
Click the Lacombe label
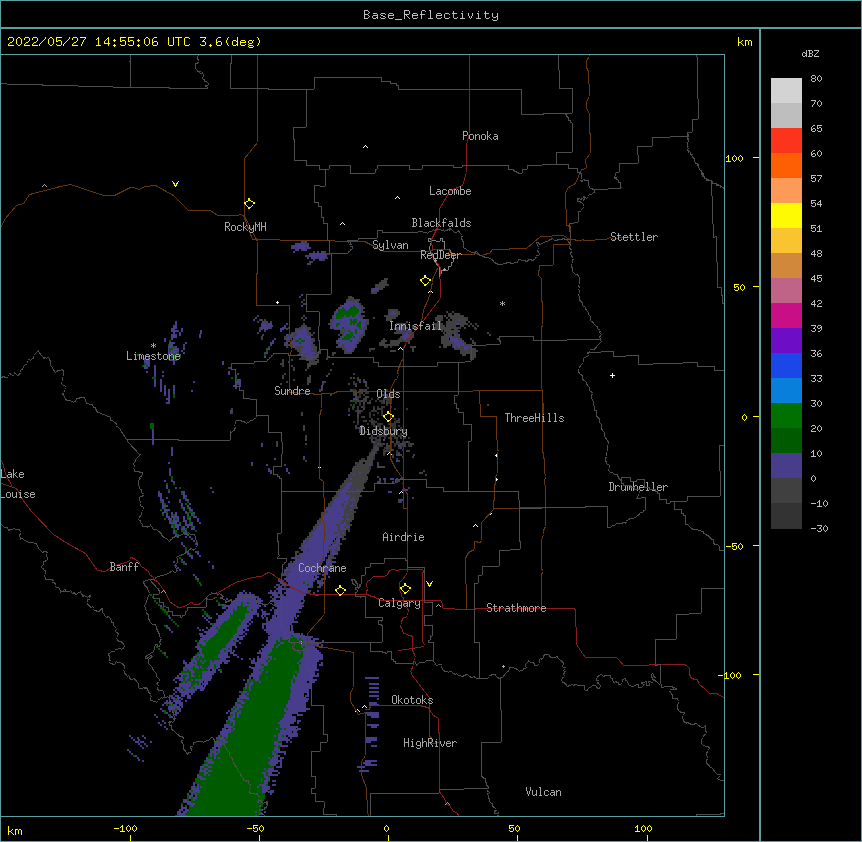(450, 191)
